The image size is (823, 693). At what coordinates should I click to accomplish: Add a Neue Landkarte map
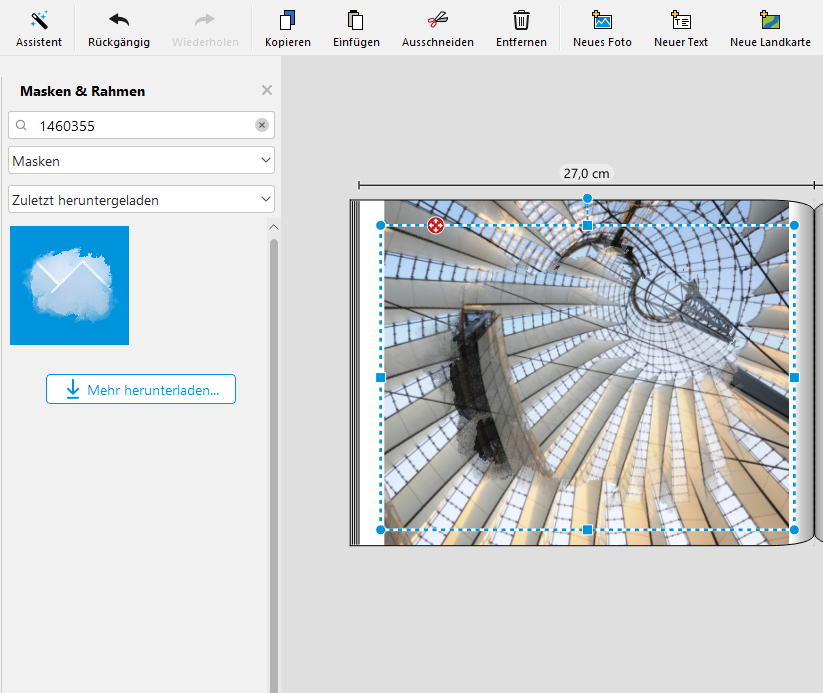click(x=770, y=28)
